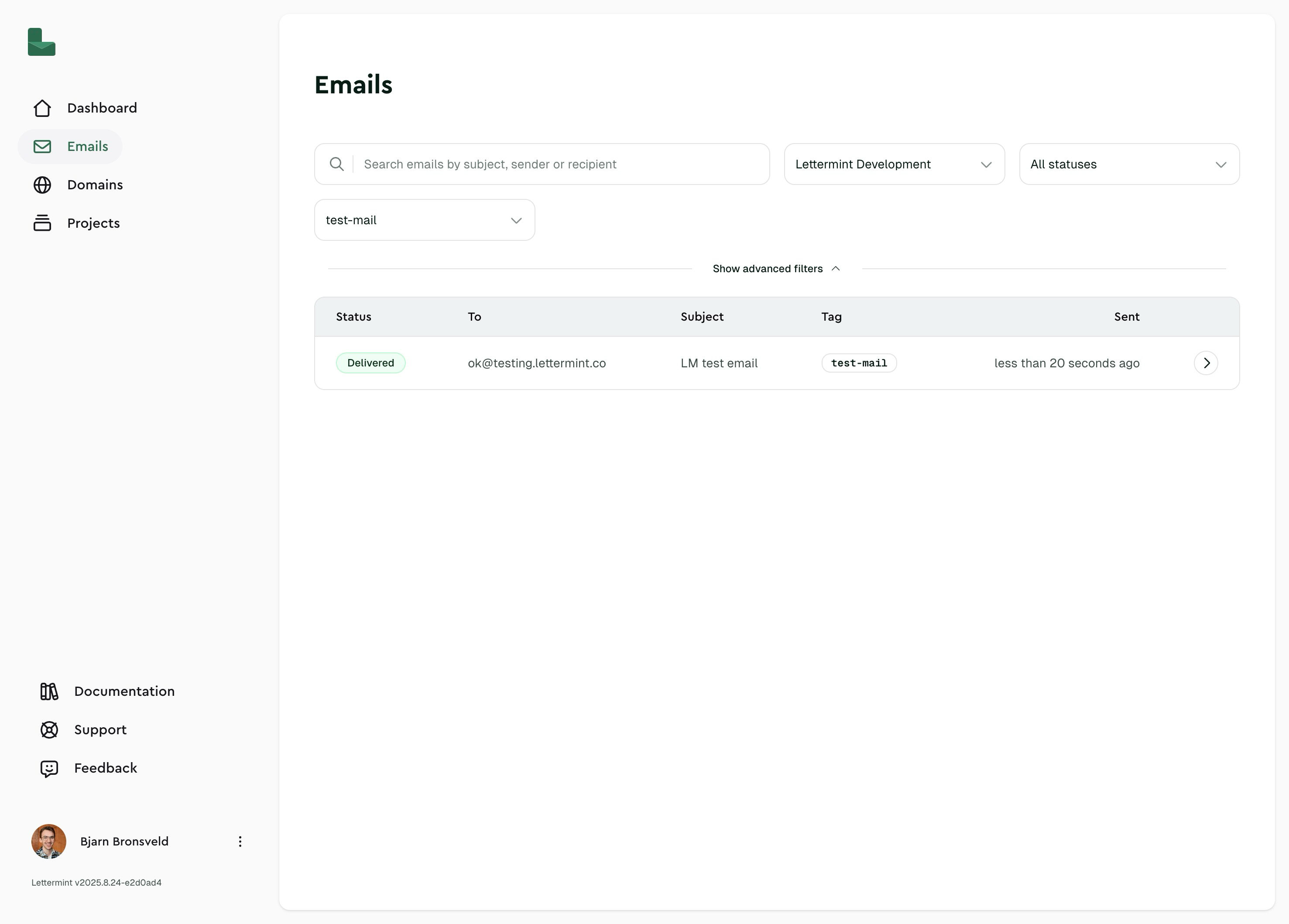The width and height of the screenshot is (1289, 924).
Task: Click the Documentation books icon
Action: pos(49,691)
